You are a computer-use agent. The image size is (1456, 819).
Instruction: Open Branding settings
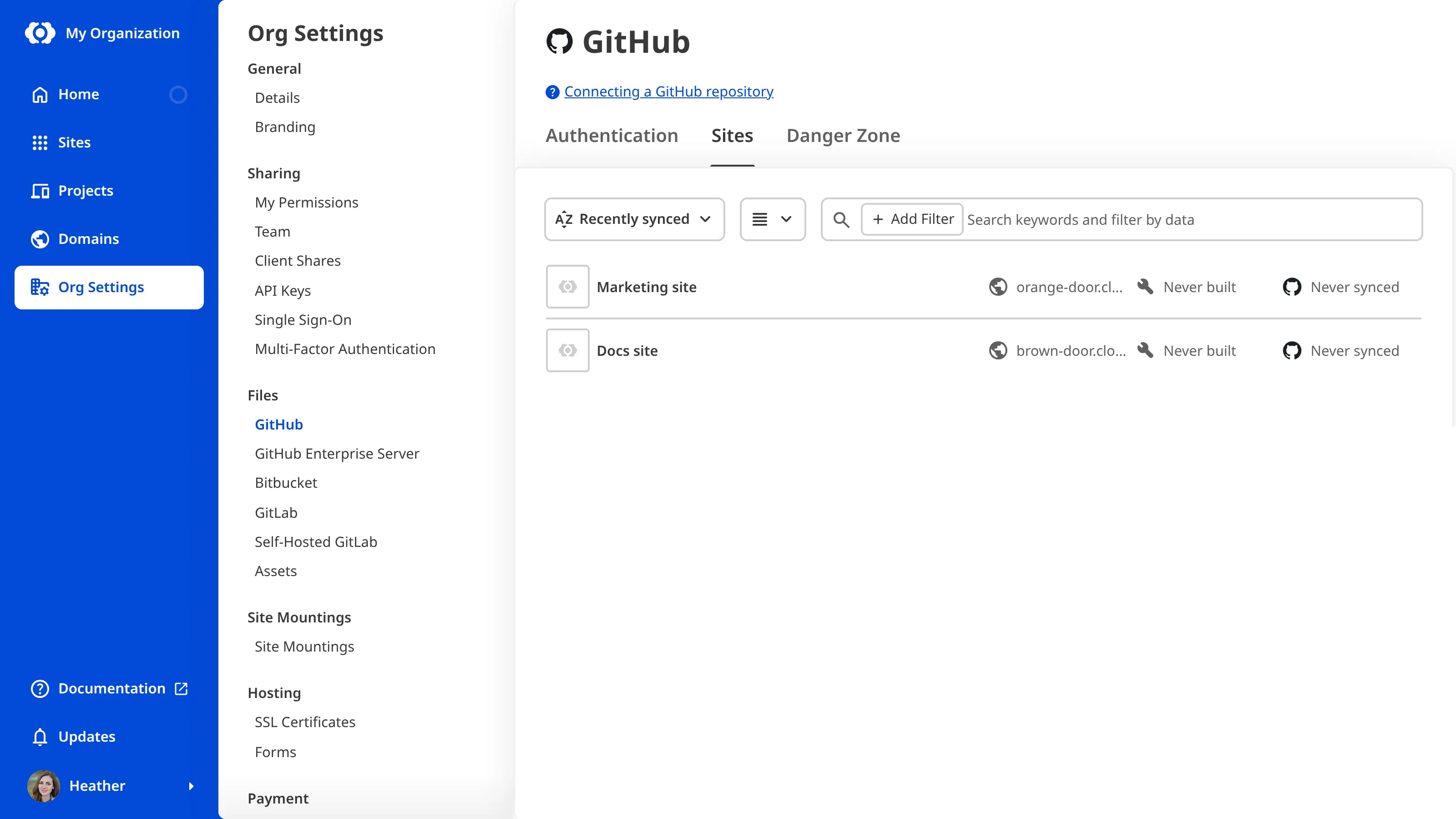click(x=285, y=126)
